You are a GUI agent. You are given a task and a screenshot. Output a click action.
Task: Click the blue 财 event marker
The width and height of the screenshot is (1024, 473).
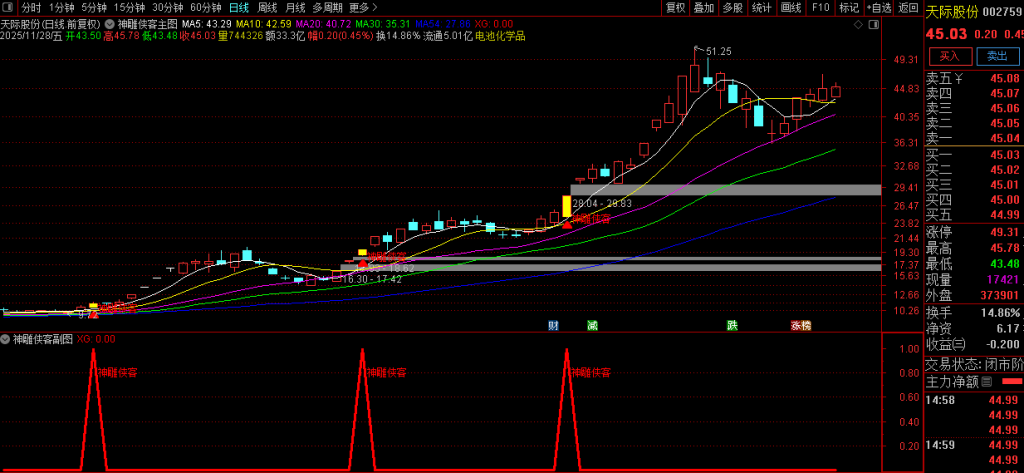tap(552, 325)
